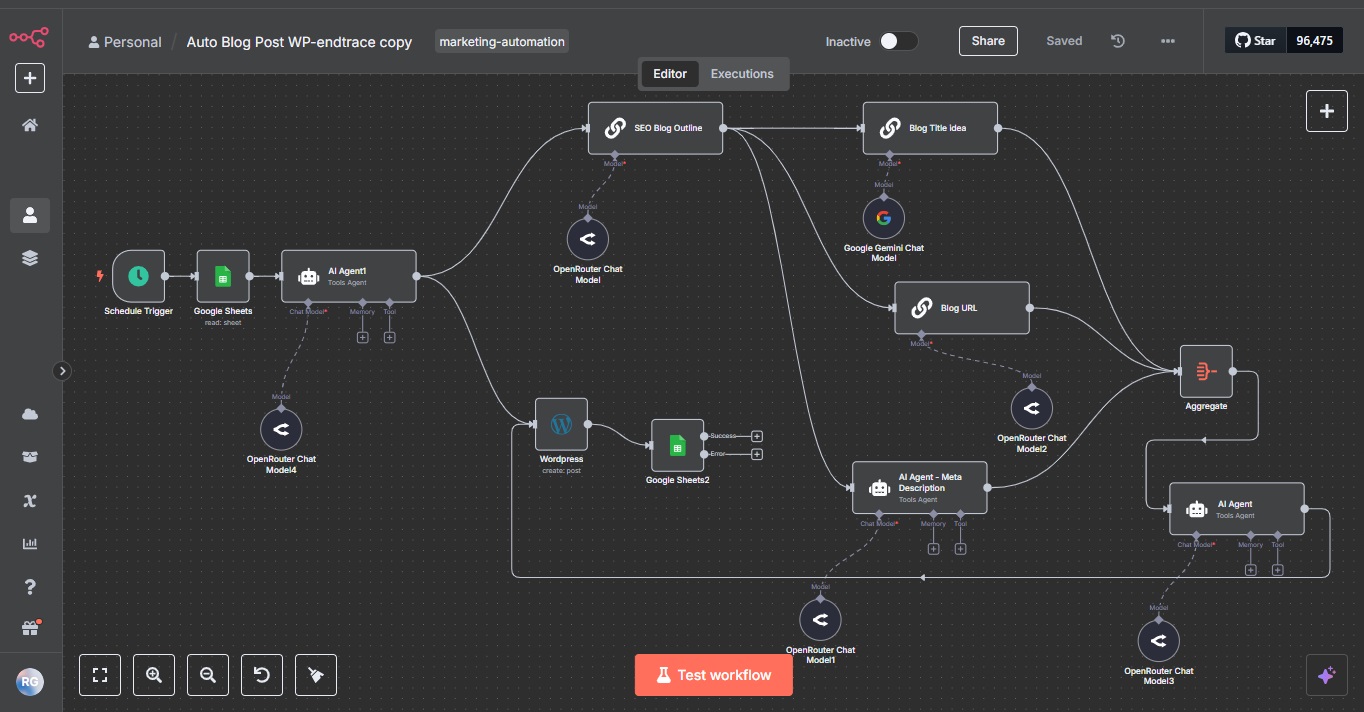This screenshot has height=712, width=1364.
Task: Switch to the Executions tab
Action: [742, 74]
